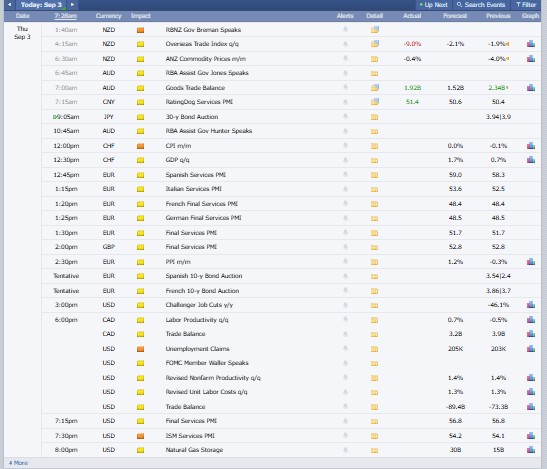Click the 9:05am time cell
The image size is (547, 469).
pyautogui.click(x=66, y=117)
